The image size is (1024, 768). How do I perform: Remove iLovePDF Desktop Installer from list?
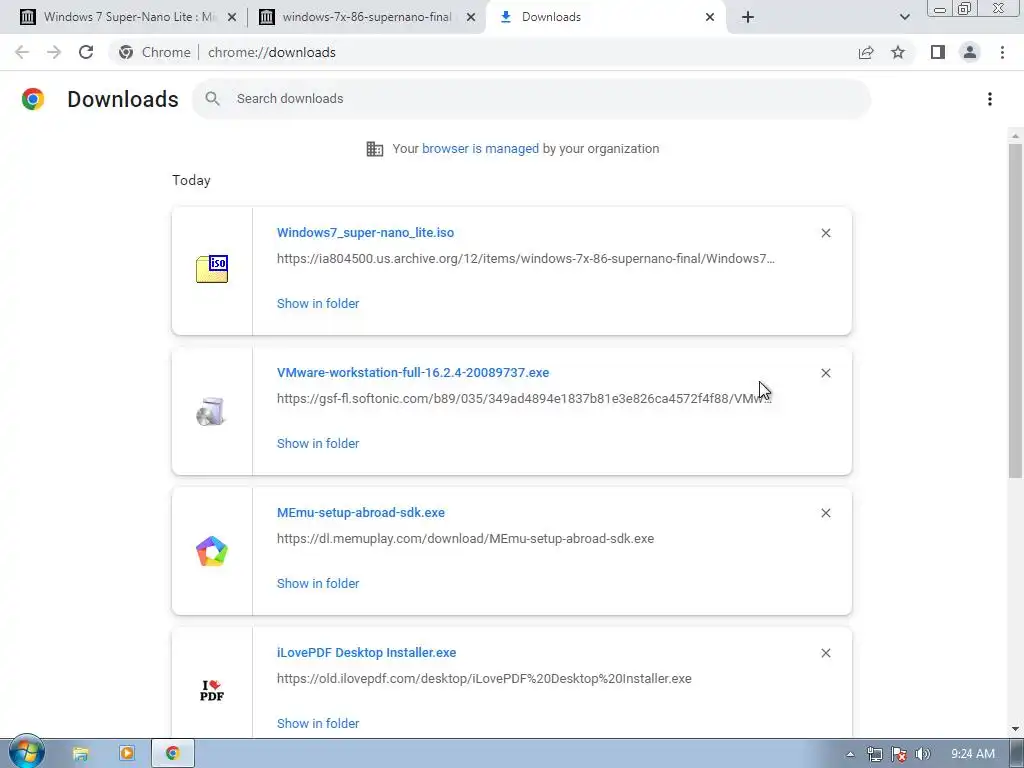[x=826, y=653]
